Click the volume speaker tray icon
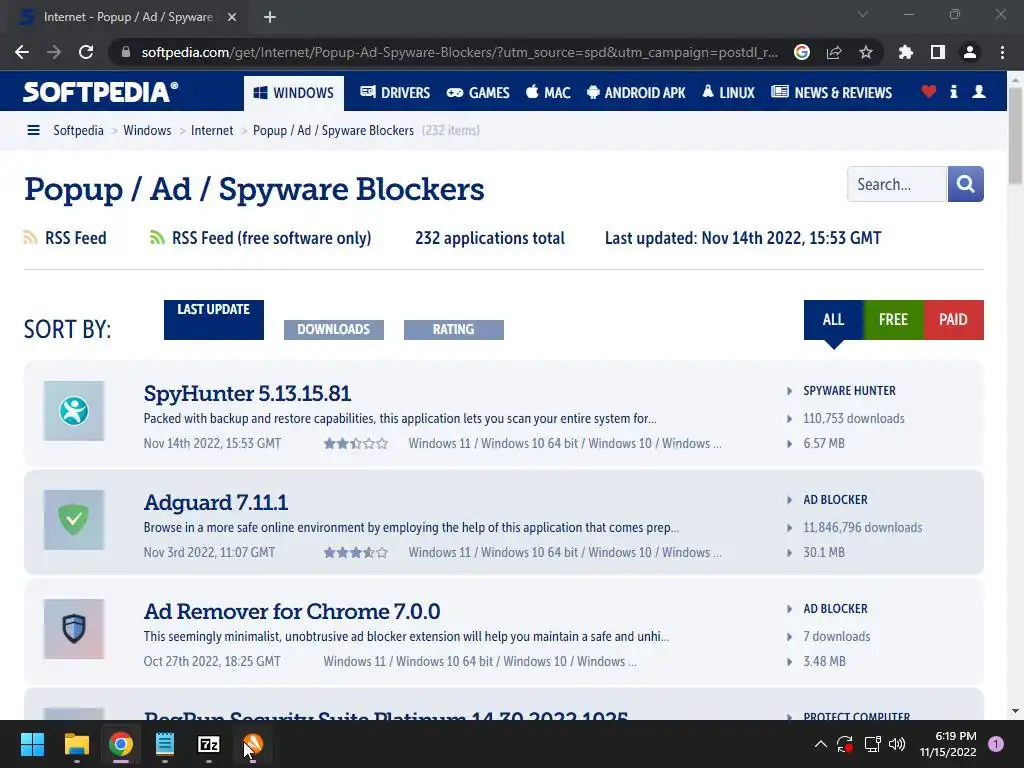 [x=897, y=744]
